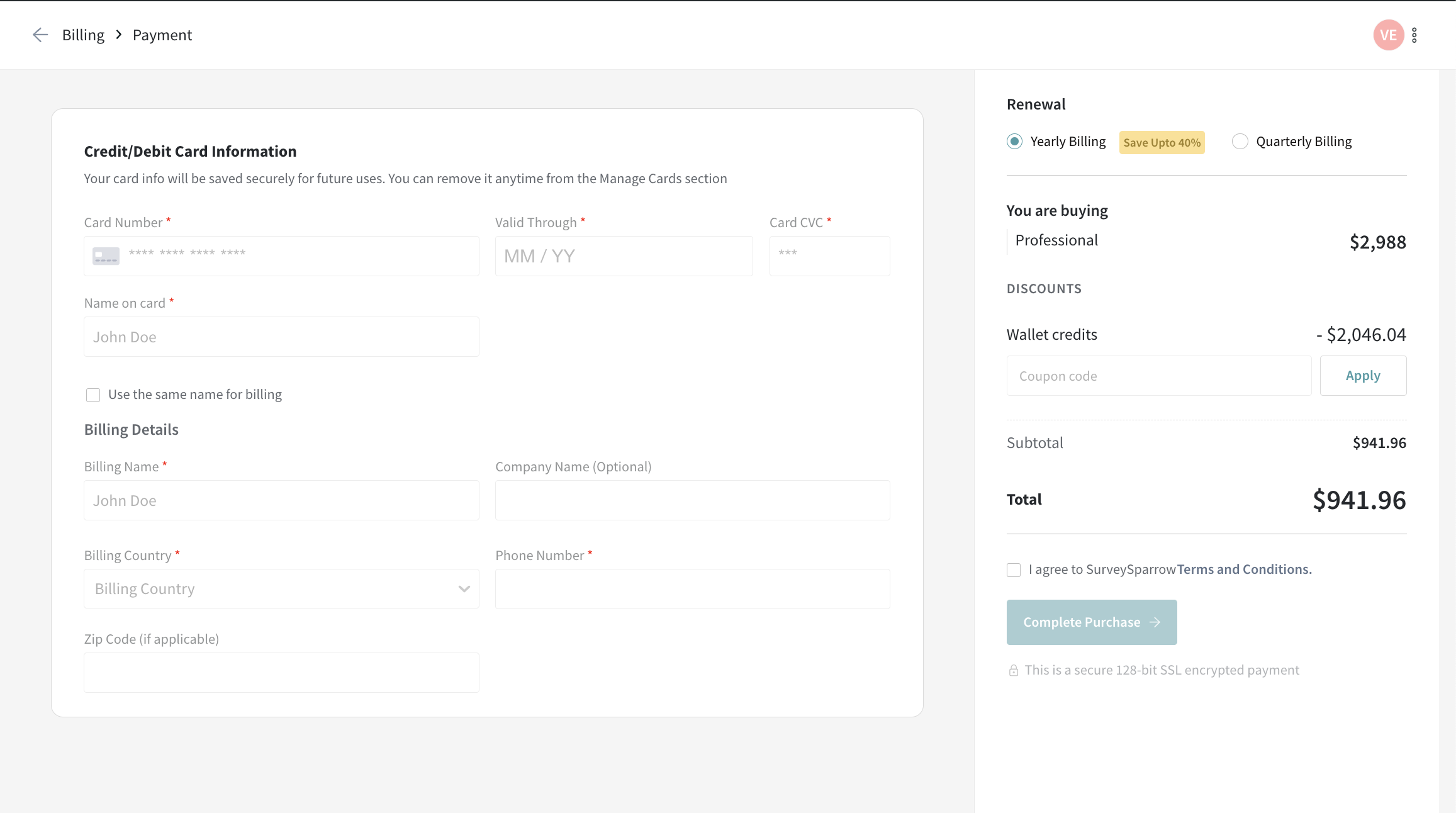Click the Billing Country chevron arrow
Screen dimensions: 1456x813
pos(464,589)
